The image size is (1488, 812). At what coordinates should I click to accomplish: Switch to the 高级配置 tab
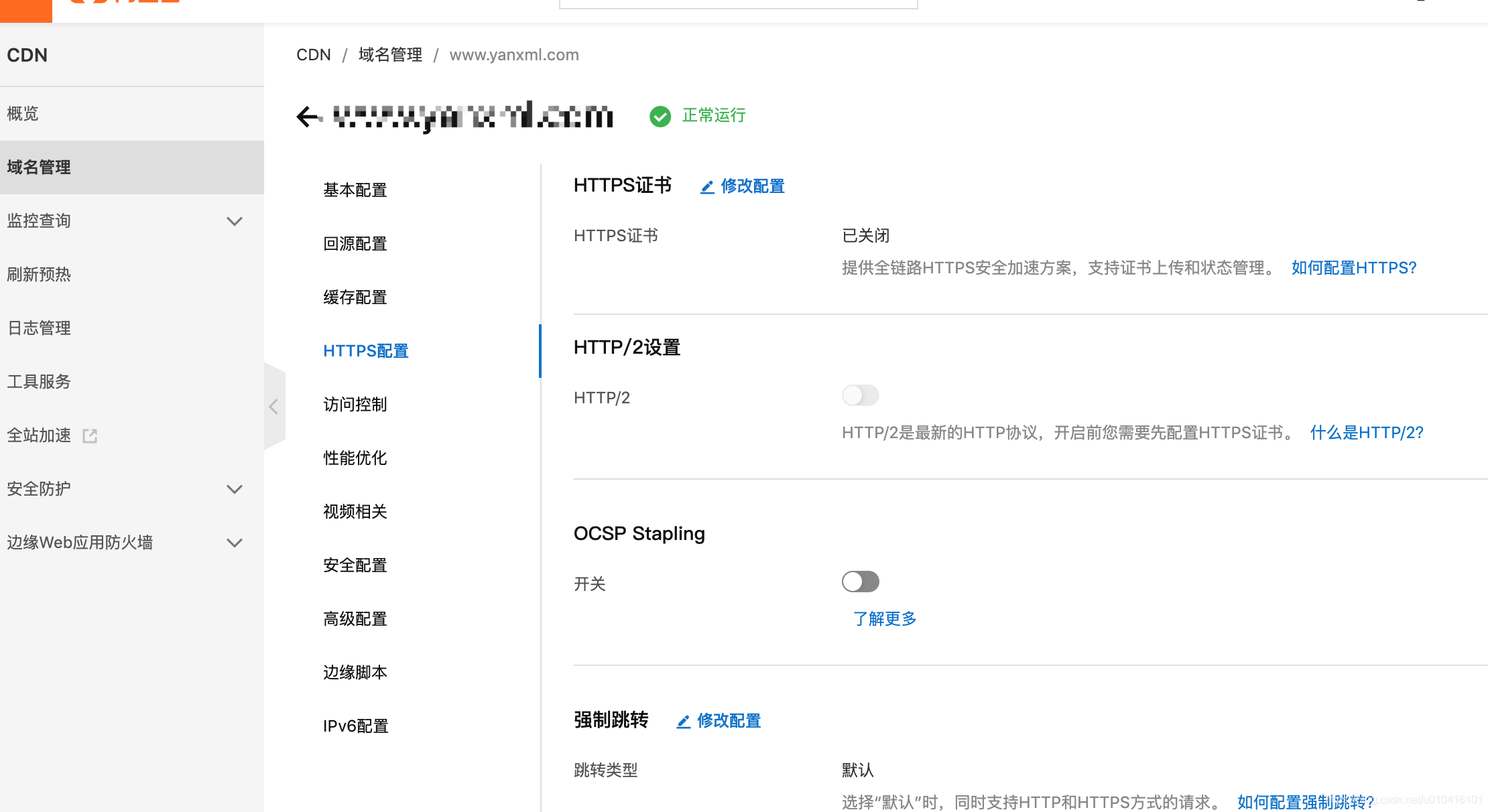click(x=355, y=619)
